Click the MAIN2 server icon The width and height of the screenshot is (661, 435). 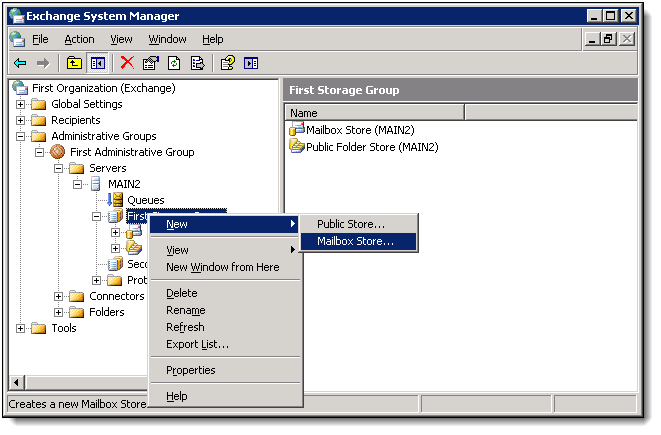(x=96, y=184)
